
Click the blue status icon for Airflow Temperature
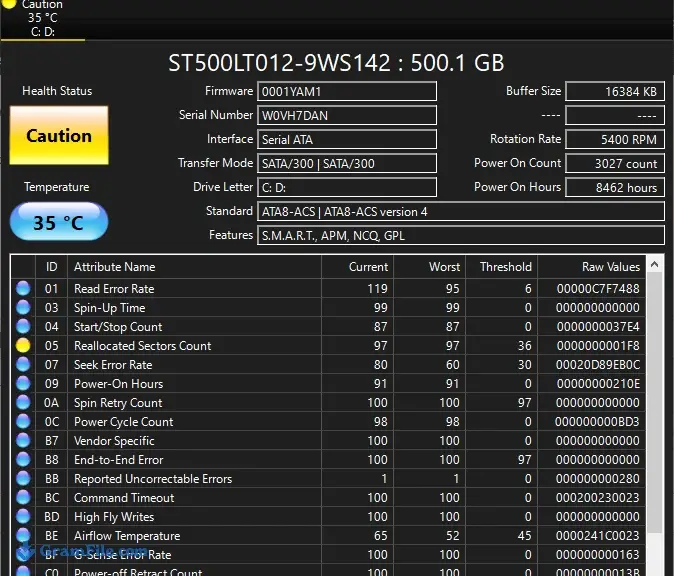pos(23,535)
